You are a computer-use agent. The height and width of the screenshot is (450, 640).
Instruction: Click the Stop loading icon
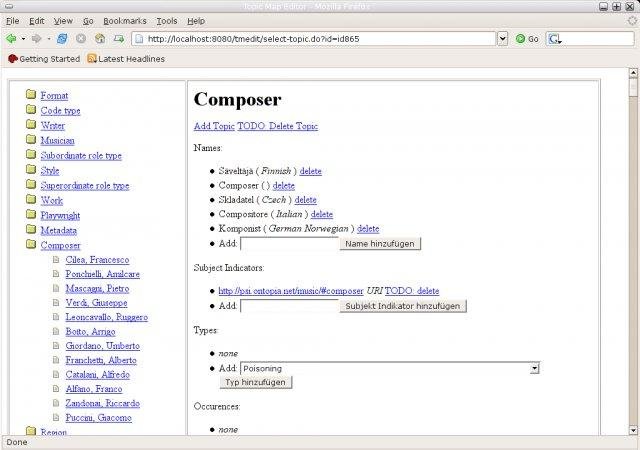click(81, 39)
